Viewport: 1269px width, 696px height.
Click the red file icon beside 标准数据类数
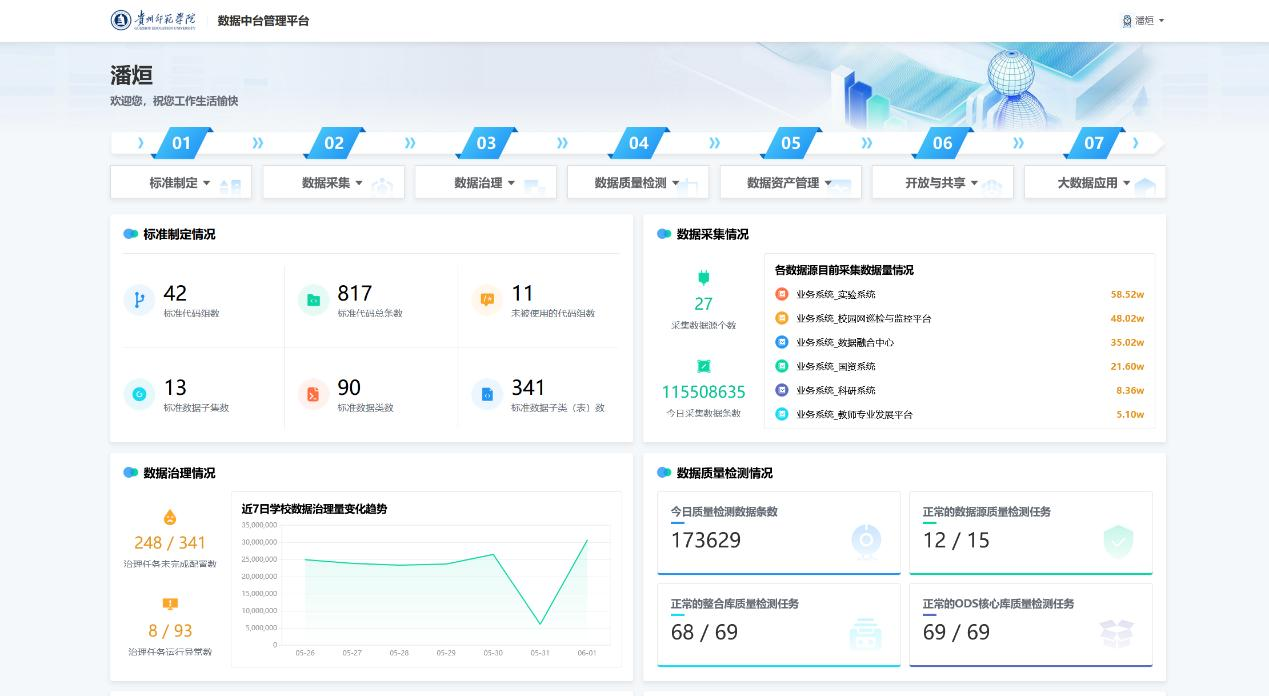point(313,394)
